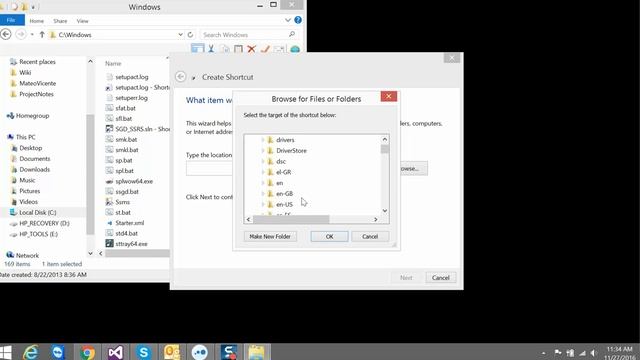Expand the DriverStore folder node
Image resolution: width=640 pixels, height=360 pixels.
(x=263, y=151)
